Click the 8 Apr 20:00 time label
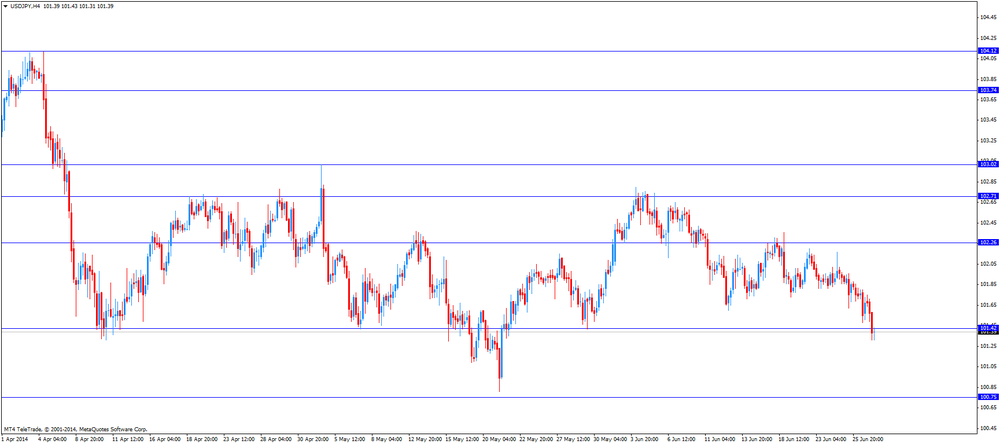The height and width of the screenshot is (444, 1000). click(x=88, y=440)
